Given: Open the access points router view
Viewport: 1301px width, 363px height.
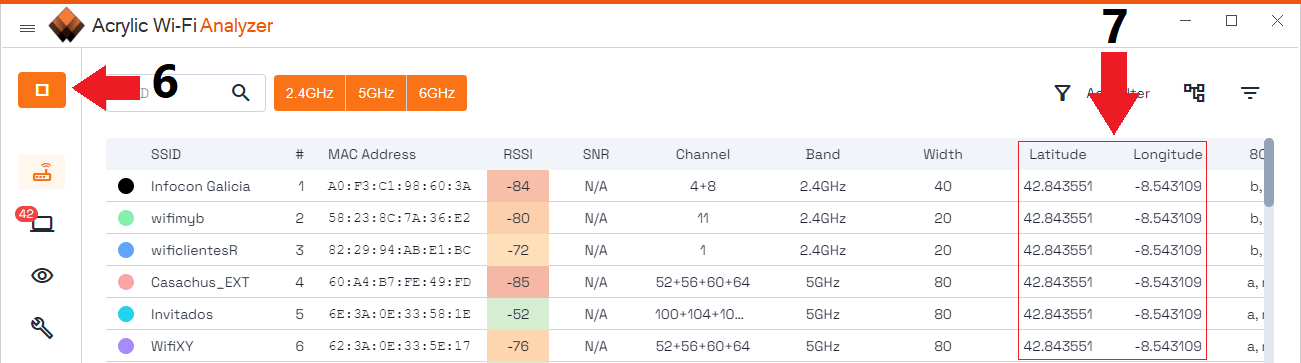Looking at the screenshot, I should 42,173.
